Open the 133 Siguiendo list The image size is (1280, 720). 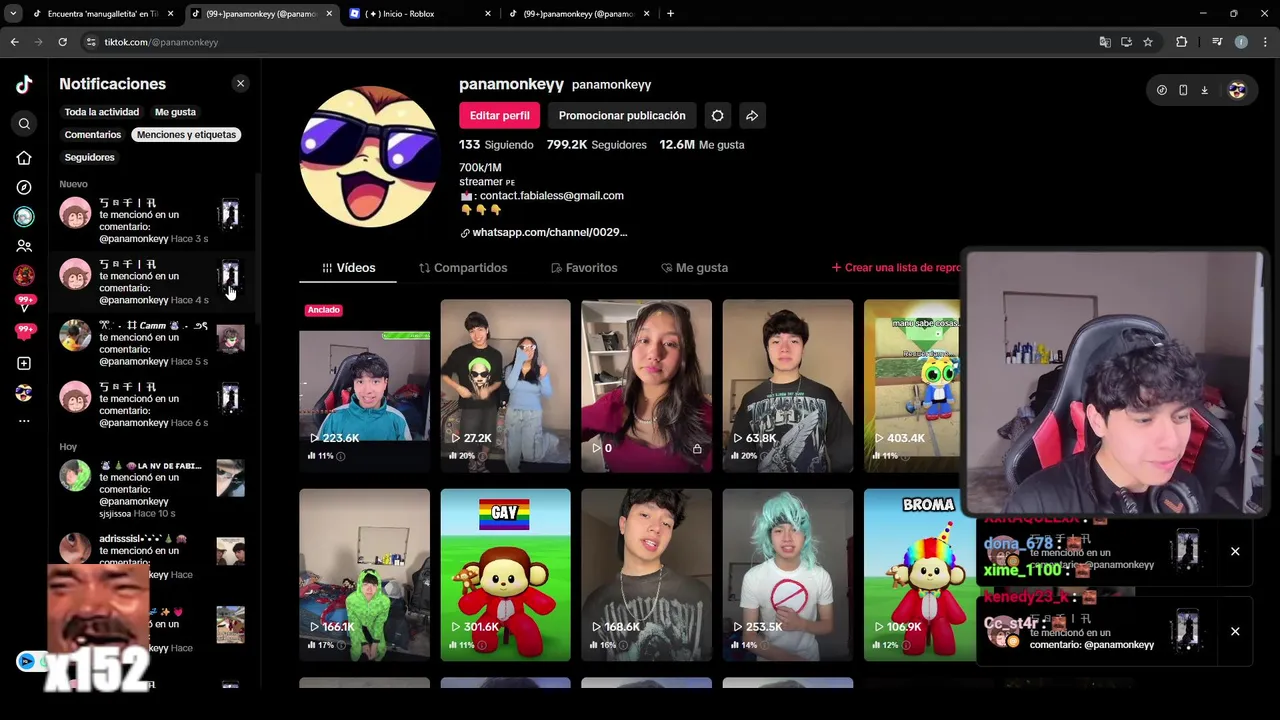coord(496,145)
